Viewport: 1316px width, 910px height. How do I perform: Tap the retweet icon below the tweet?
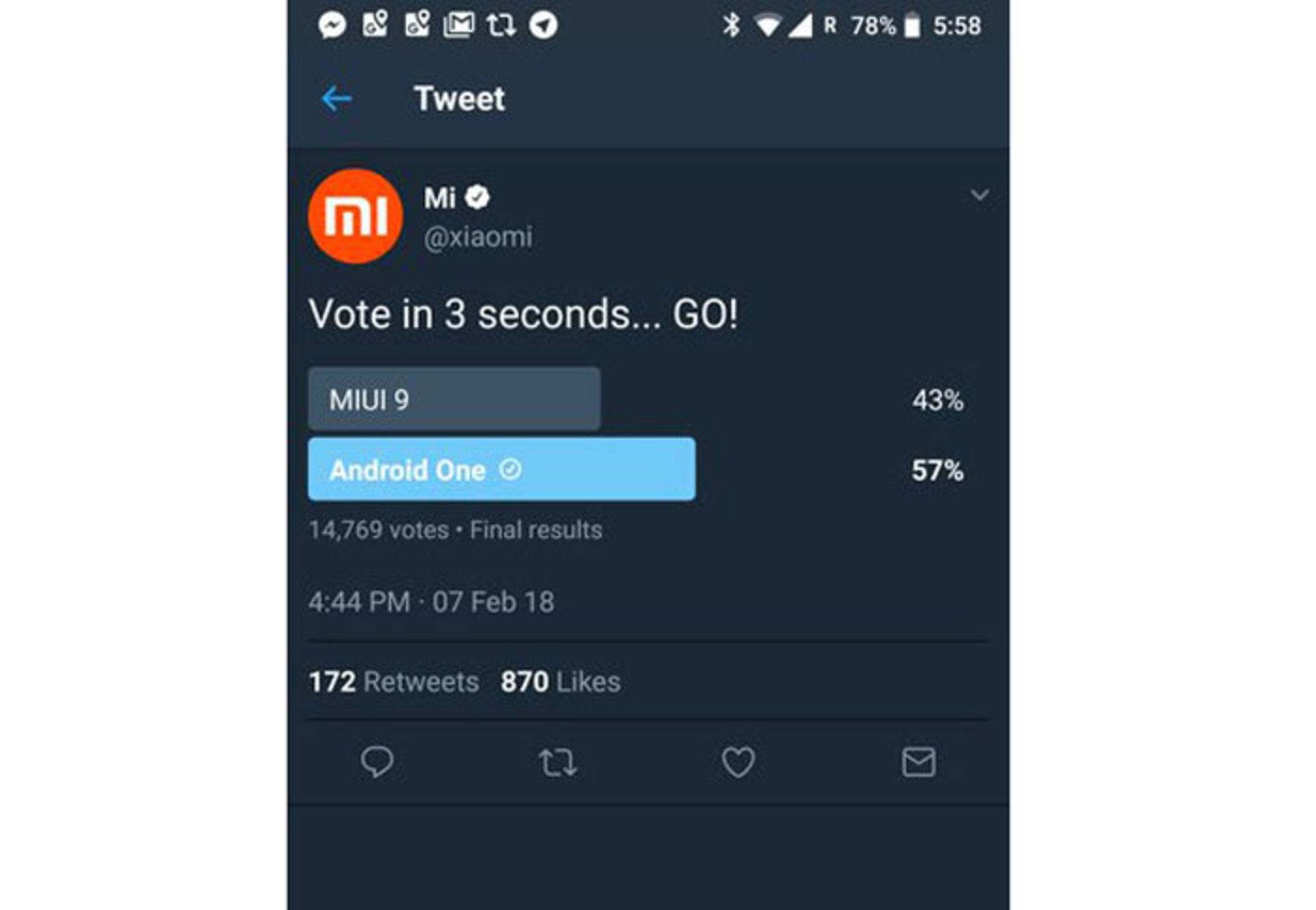[x=557, y=763]
